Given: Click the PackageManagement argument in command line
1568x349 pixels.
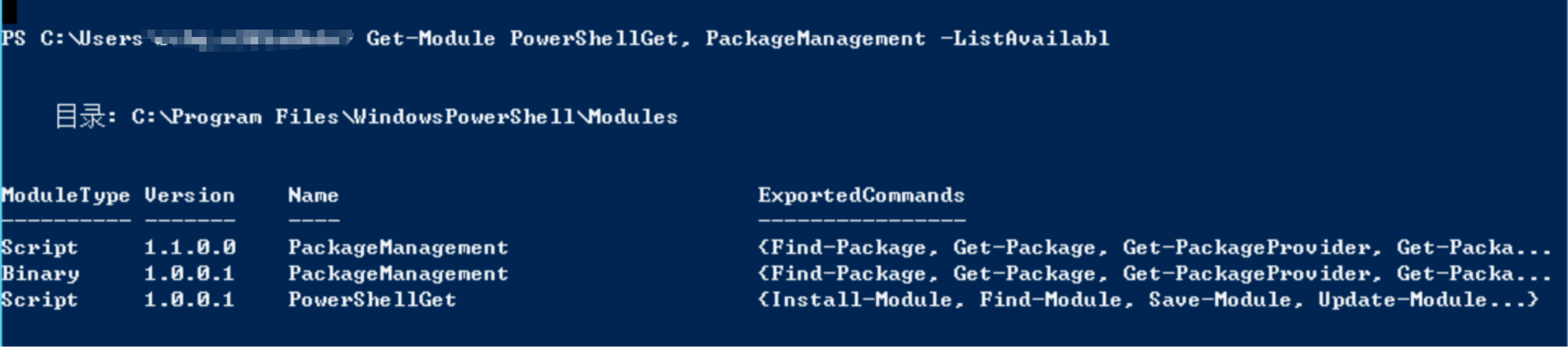Looking at the screenshot, I should tap(815, 40).
